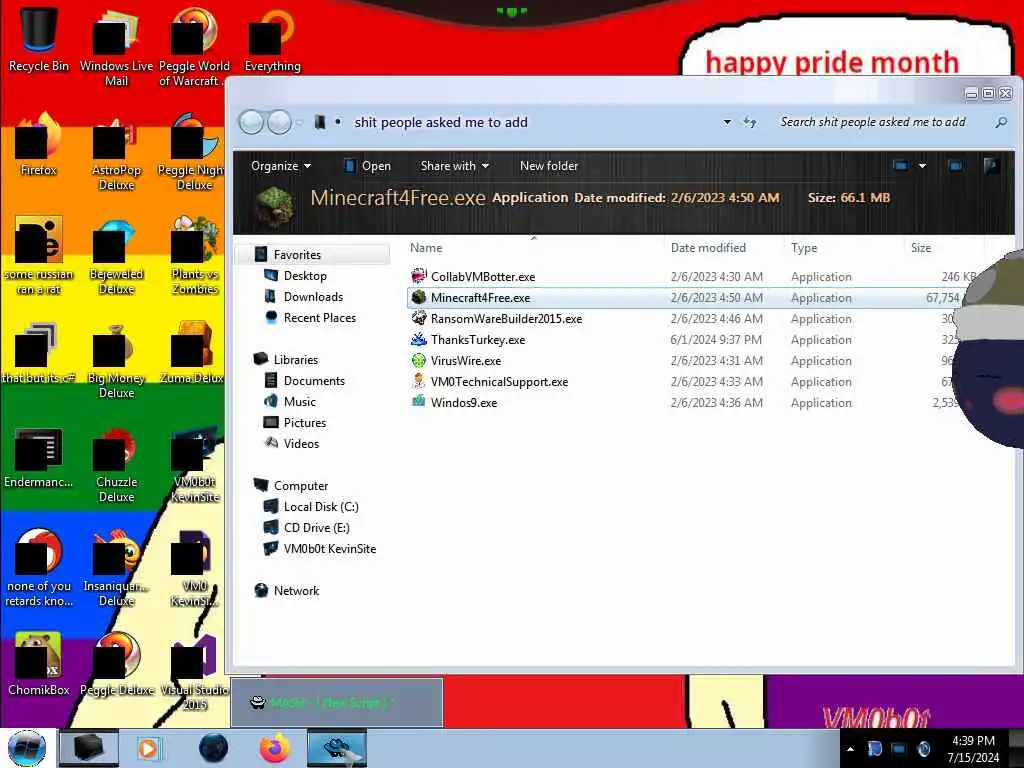Open Local Disk (C:)

tap(321, 507)
